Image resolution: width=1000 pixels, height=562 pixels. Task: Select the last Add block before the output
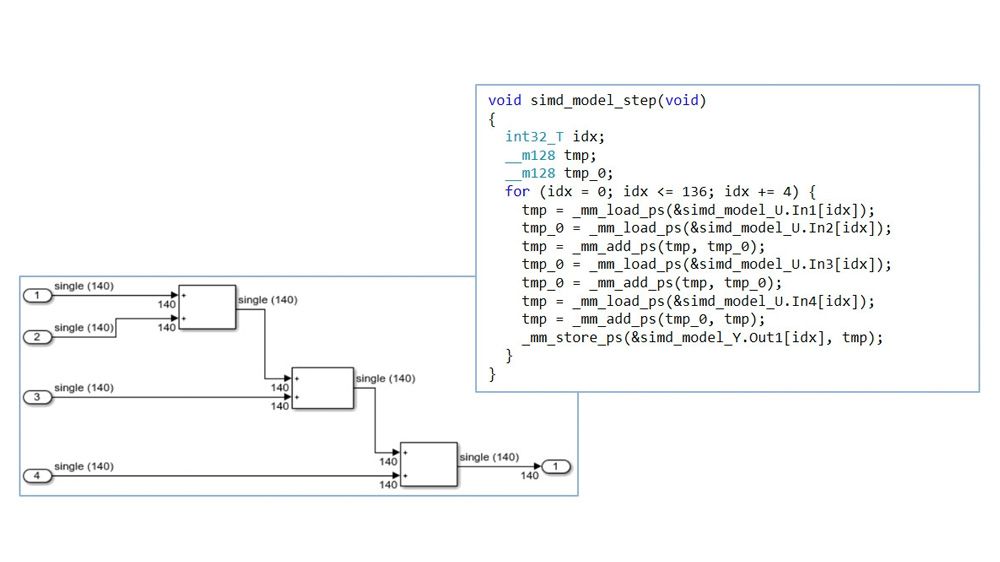coord(428,464)
